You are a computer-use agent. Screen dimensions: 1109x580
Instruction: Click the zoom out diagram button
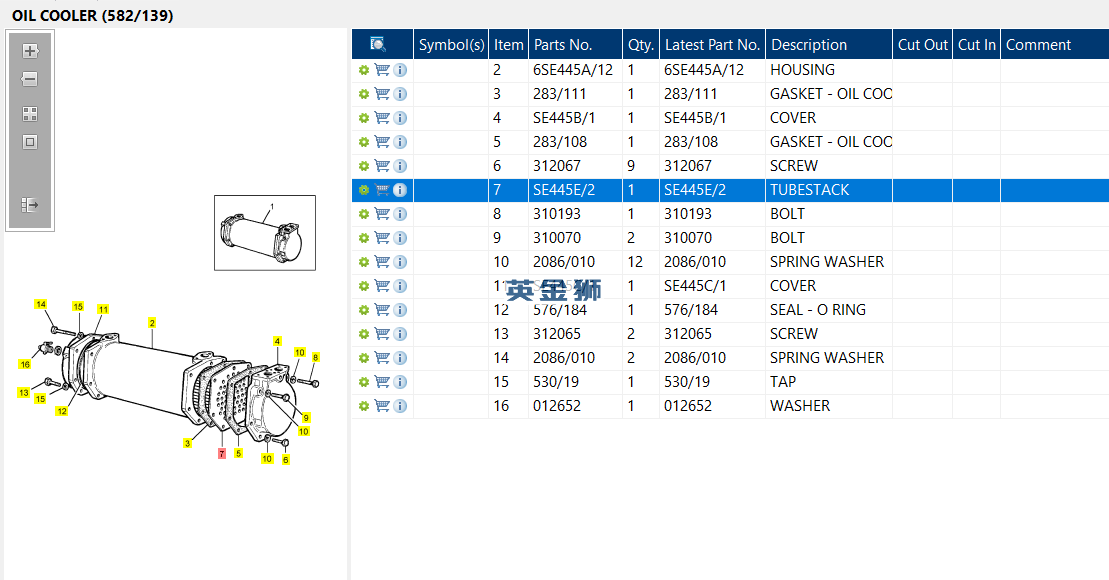pos(30,79)
